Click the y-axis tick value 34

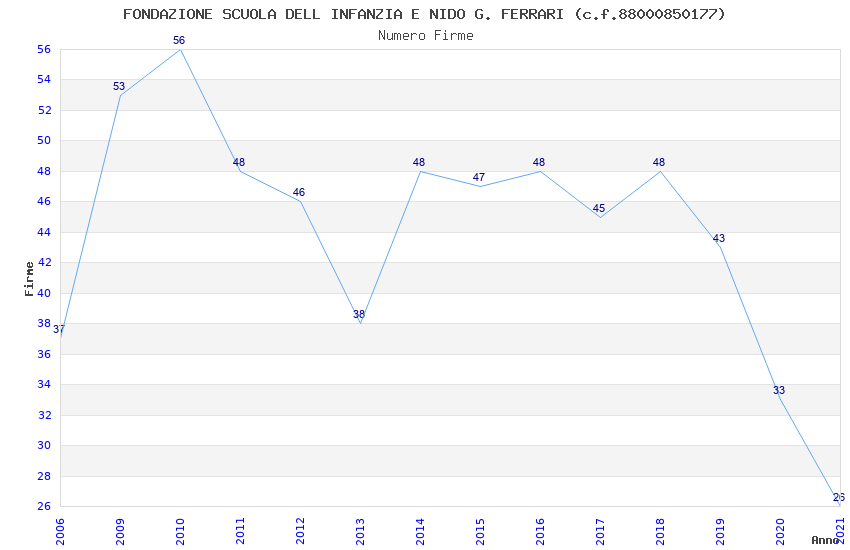[44, 384]
